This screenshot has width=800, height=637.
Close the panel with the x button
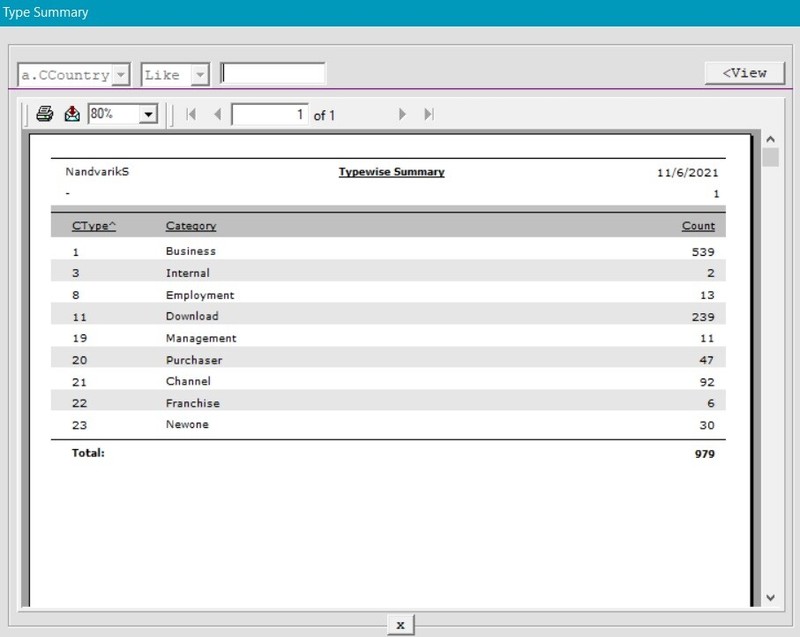pyautogui.click(x=401, y=625)
